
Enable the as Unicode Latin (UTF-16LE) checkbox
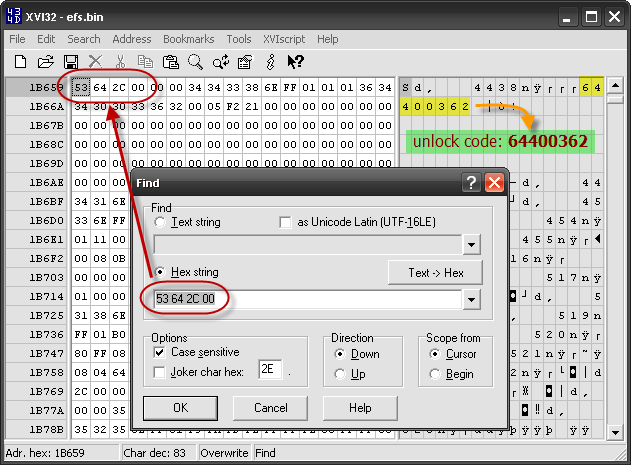285,222
